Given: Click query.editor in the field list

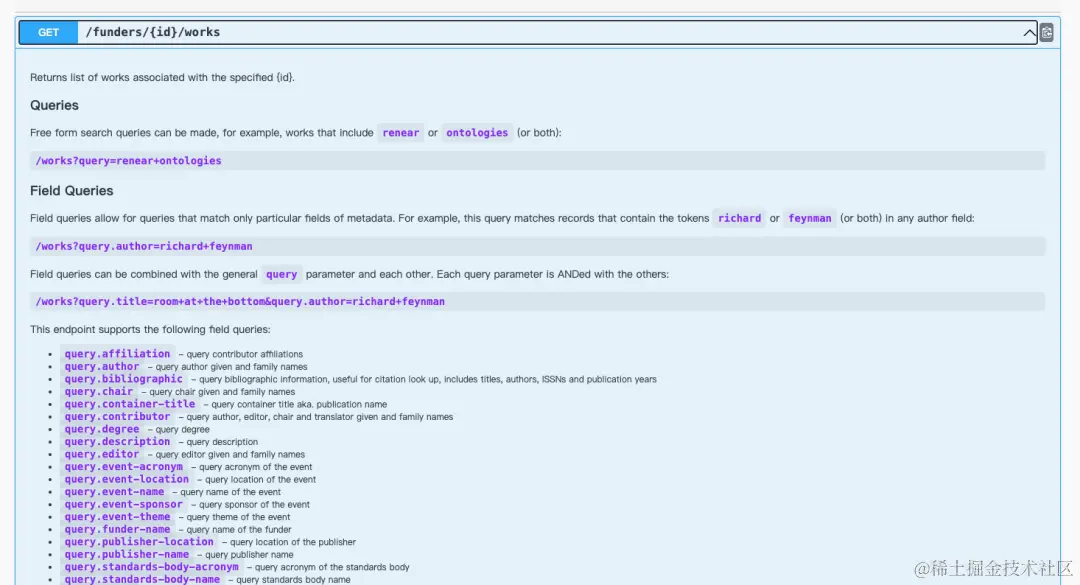Looking at the screenshot, I should (x=102, y=454).
